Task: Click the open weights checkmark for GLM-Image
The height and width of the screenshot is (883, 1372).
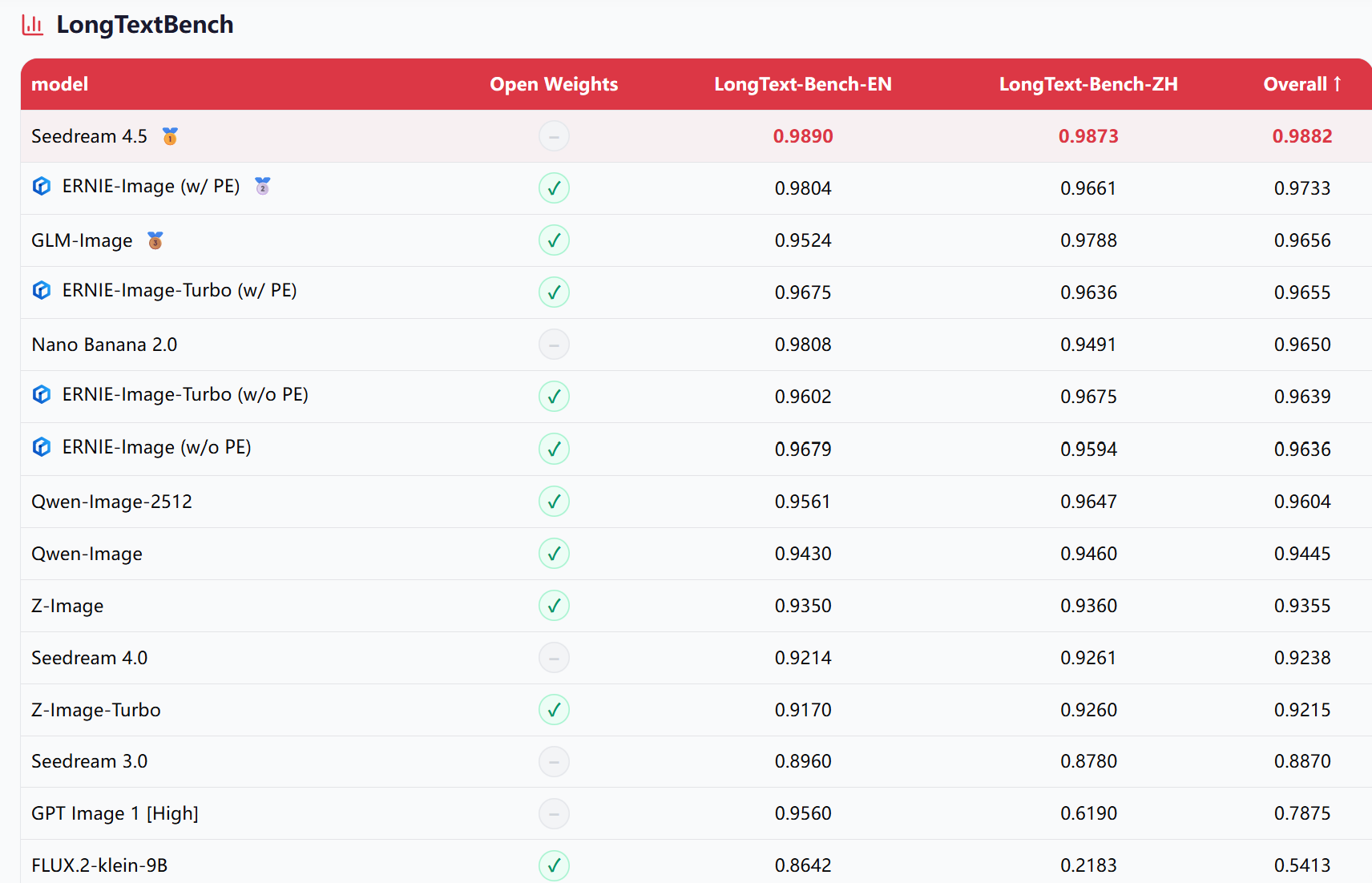Action: coord(554,240)
